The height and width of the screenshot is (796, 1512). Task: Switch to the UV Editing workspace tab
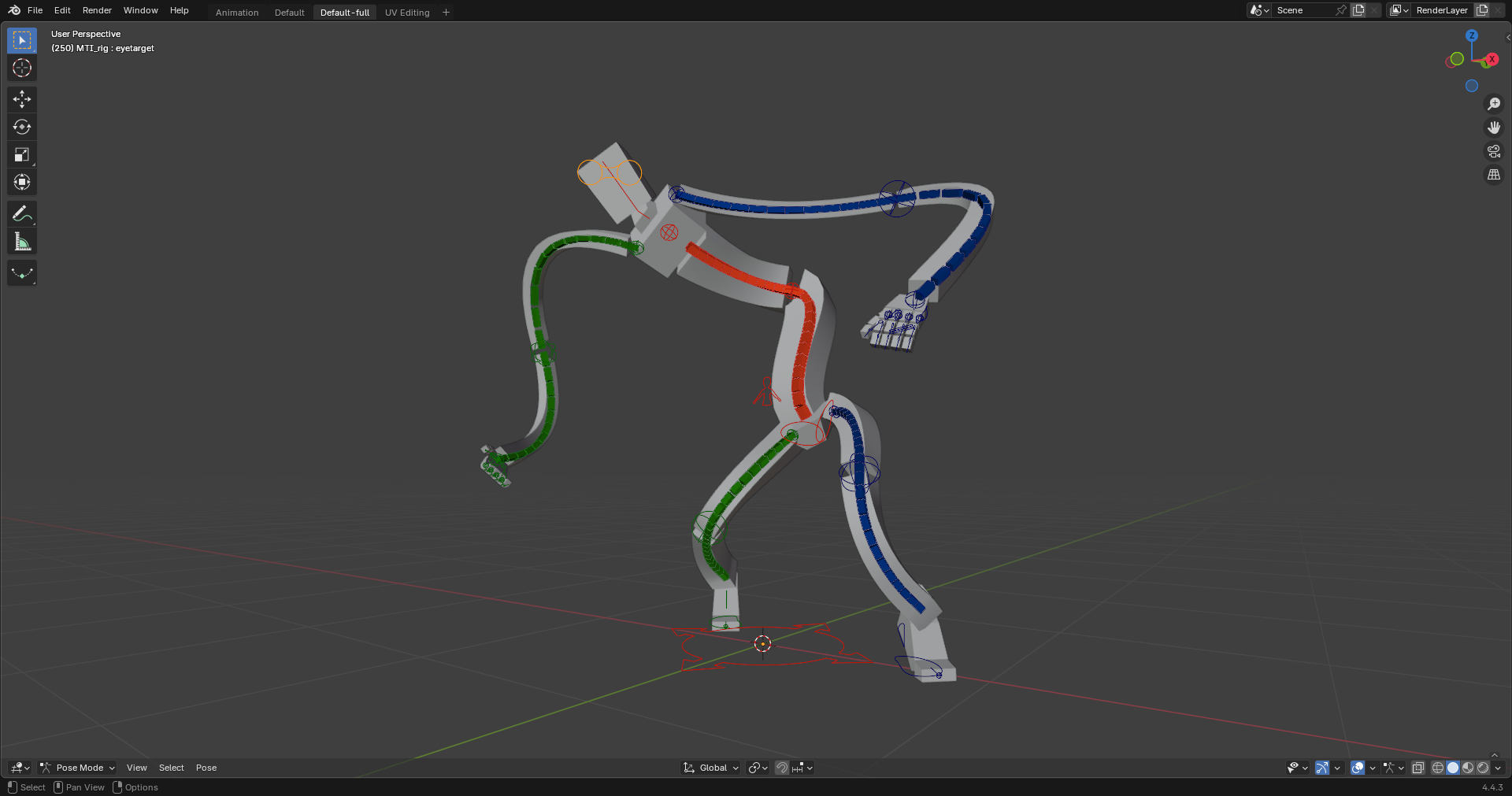pyautogui.click(x=406, y=12)
